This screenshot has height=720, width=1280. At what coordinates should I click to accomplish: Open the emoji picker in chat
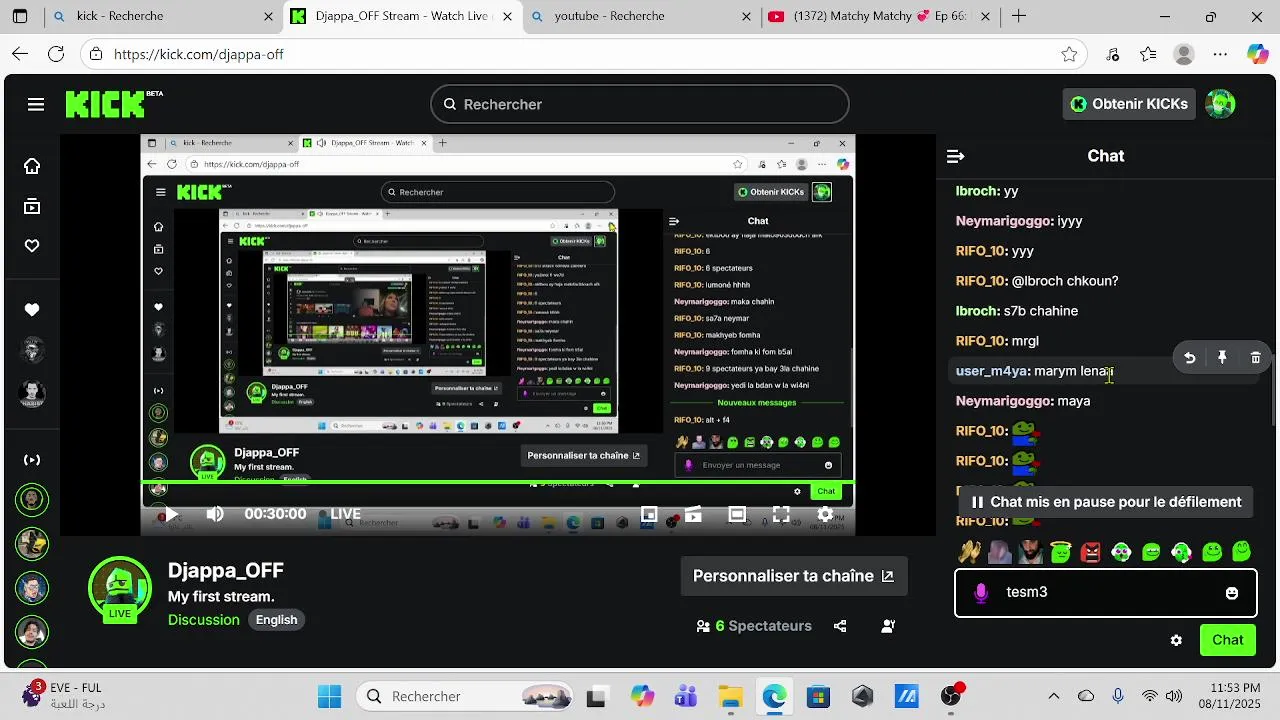coord(1232,593)
